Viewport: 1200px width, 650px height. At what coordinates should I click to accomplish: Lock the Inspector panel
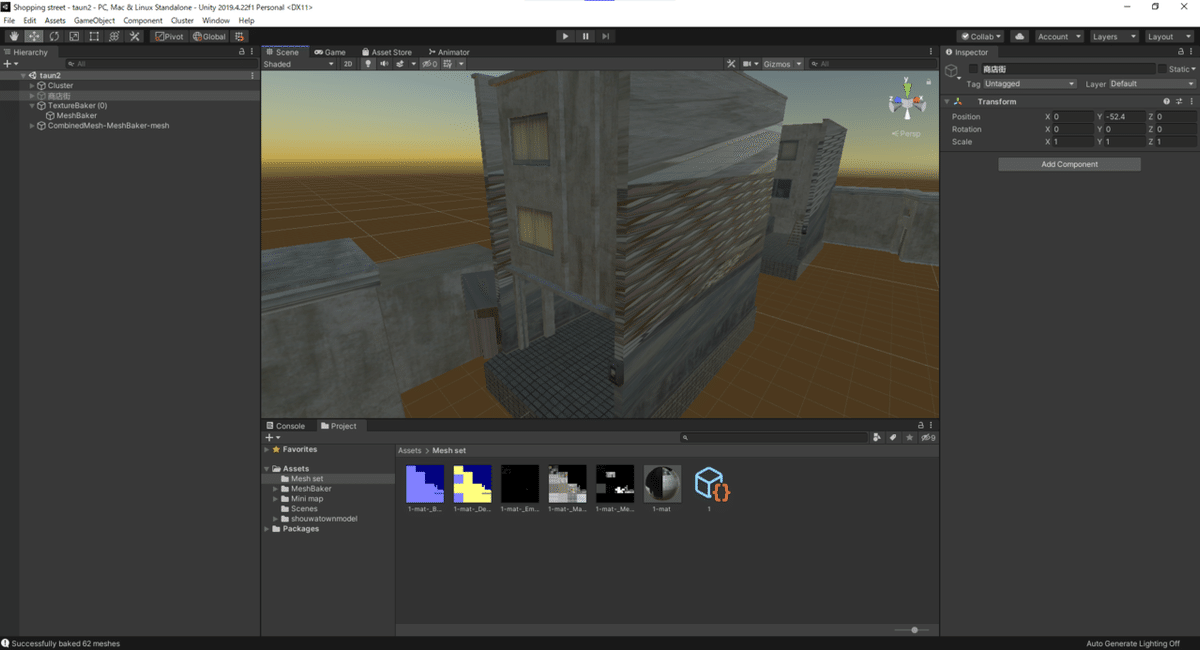click(1182, 52)
